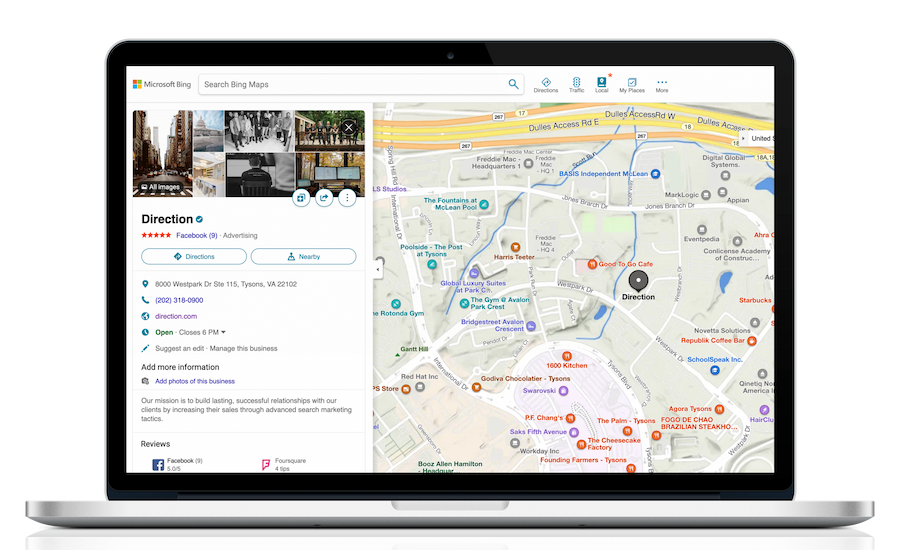Click the save-to-collection icon under photos
900x550 pixels.
coord(301,198)
